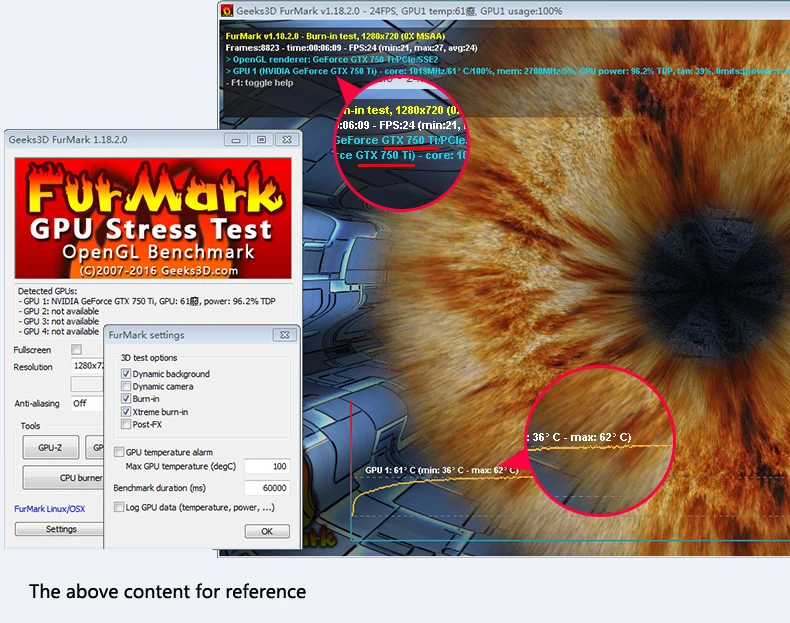Click the OpenGL renderer overlay line

point(332,59)
